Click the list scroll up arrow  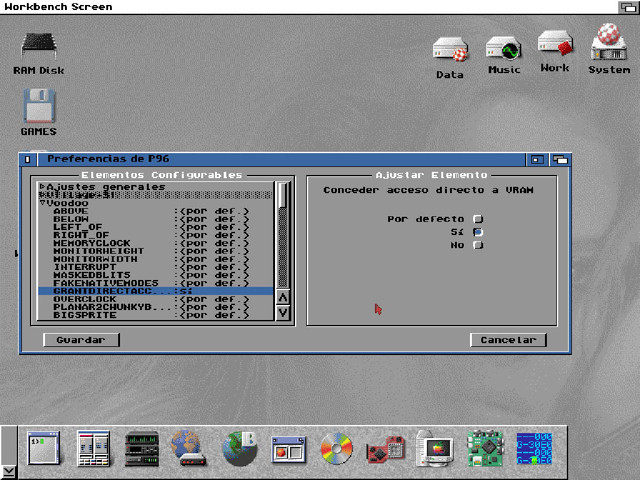pos(283,298)
